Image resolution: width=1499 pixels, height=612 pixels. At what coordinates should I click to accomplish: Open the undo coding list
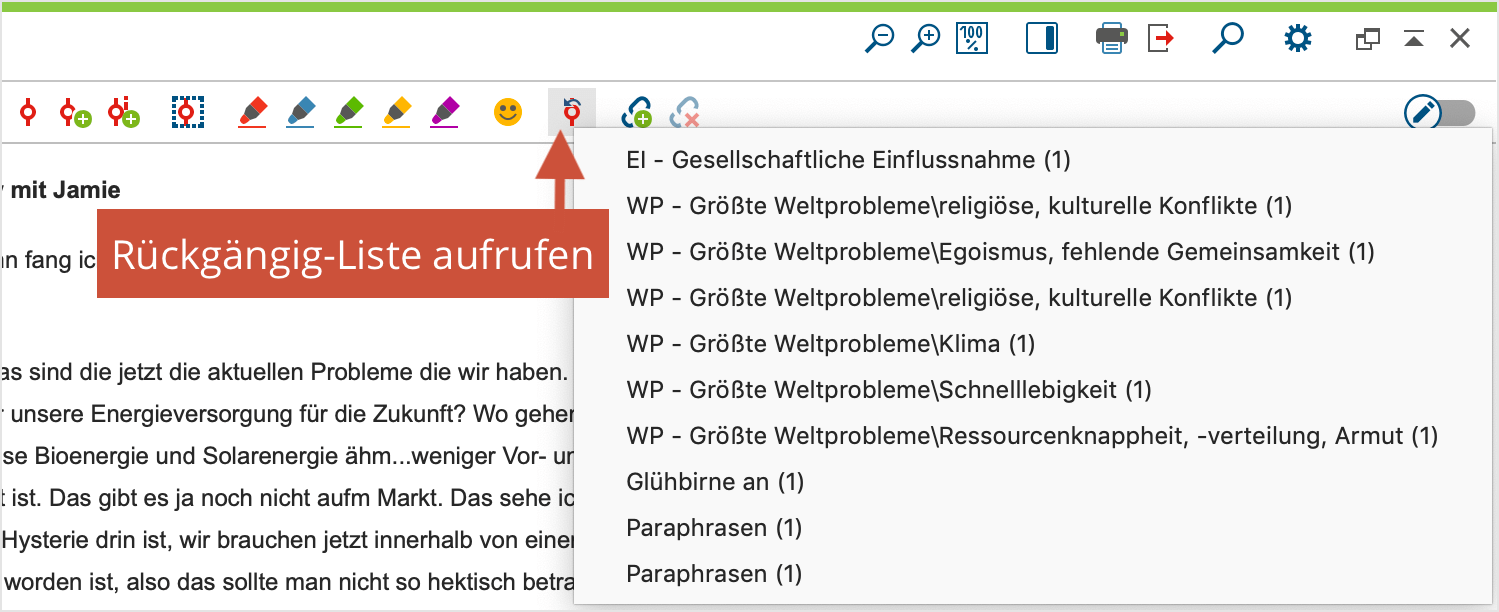tap(572, 112)
